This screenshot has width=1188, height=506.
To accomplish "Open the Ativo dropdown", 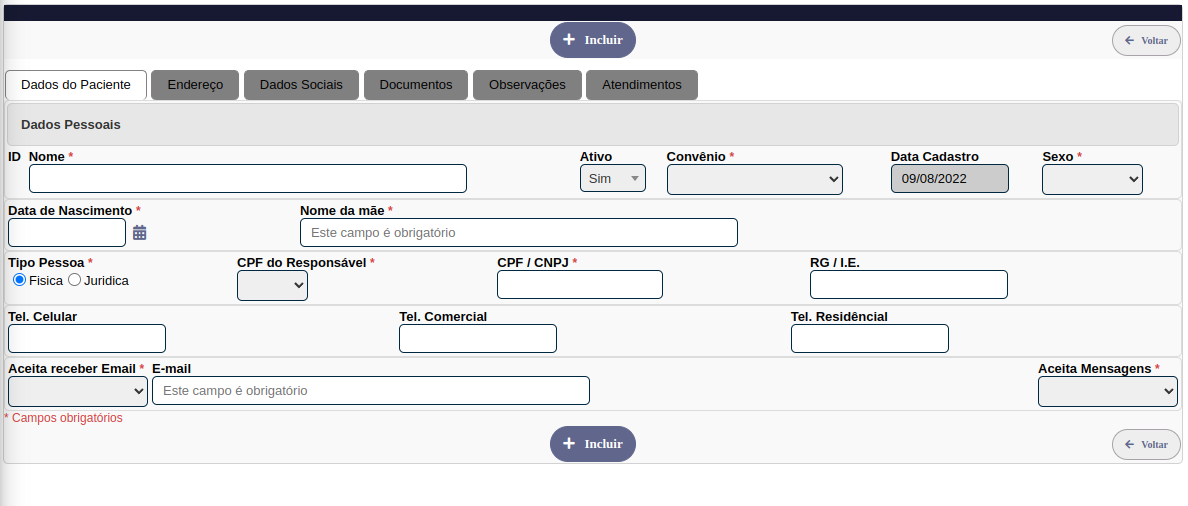I will (612, 179).
